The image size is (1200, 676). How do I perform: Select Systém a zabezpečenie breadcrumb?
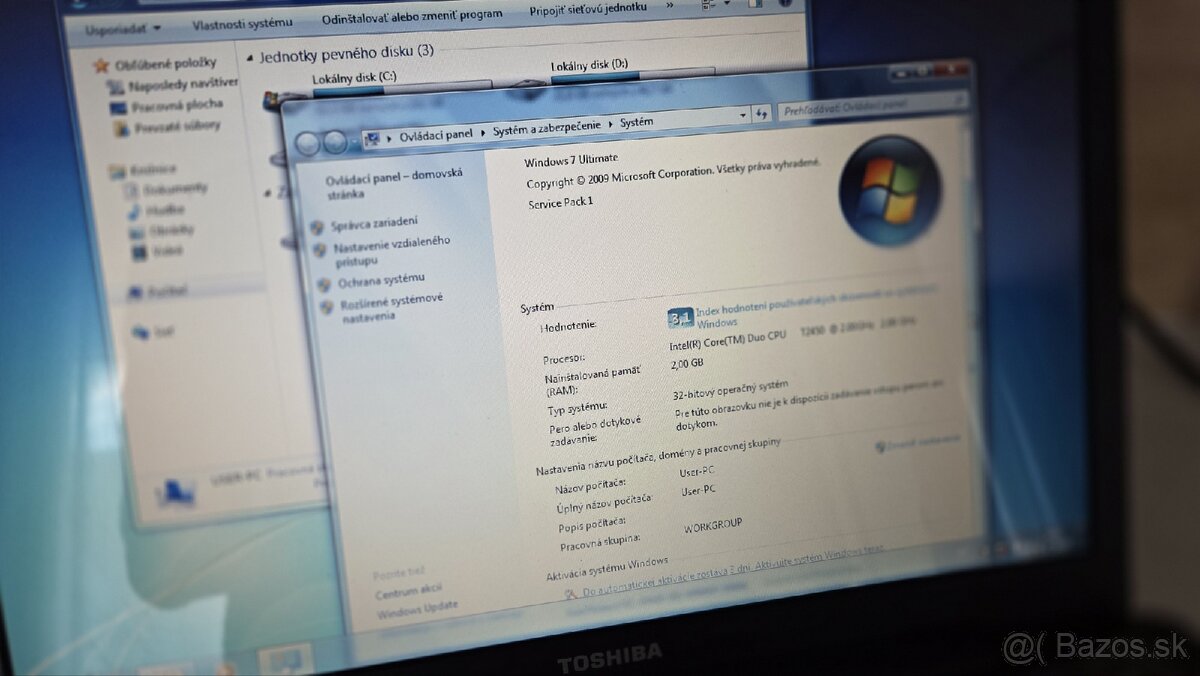point(548,127)
